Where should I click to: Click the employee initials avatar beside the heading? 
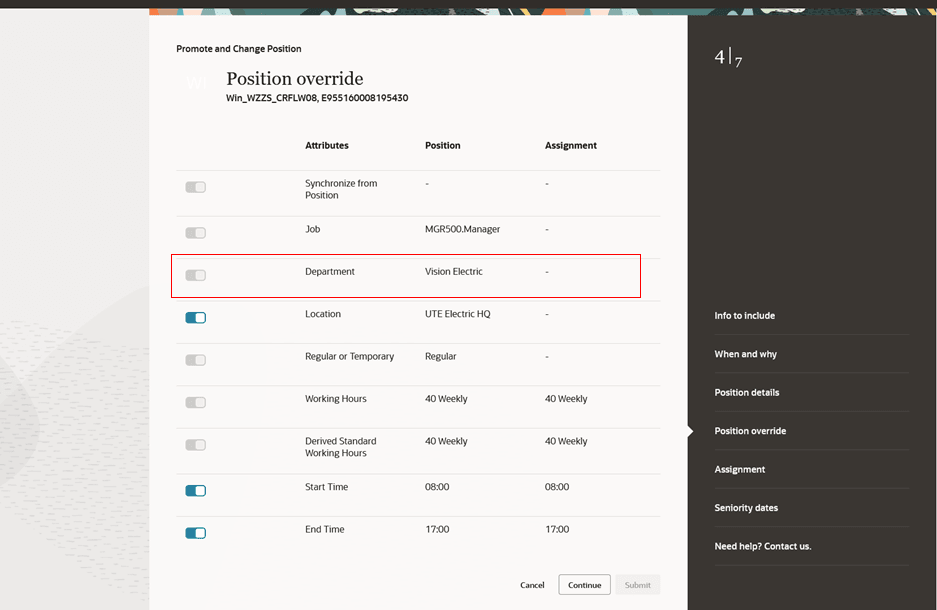pyautogui.click(x=196, y=82)
